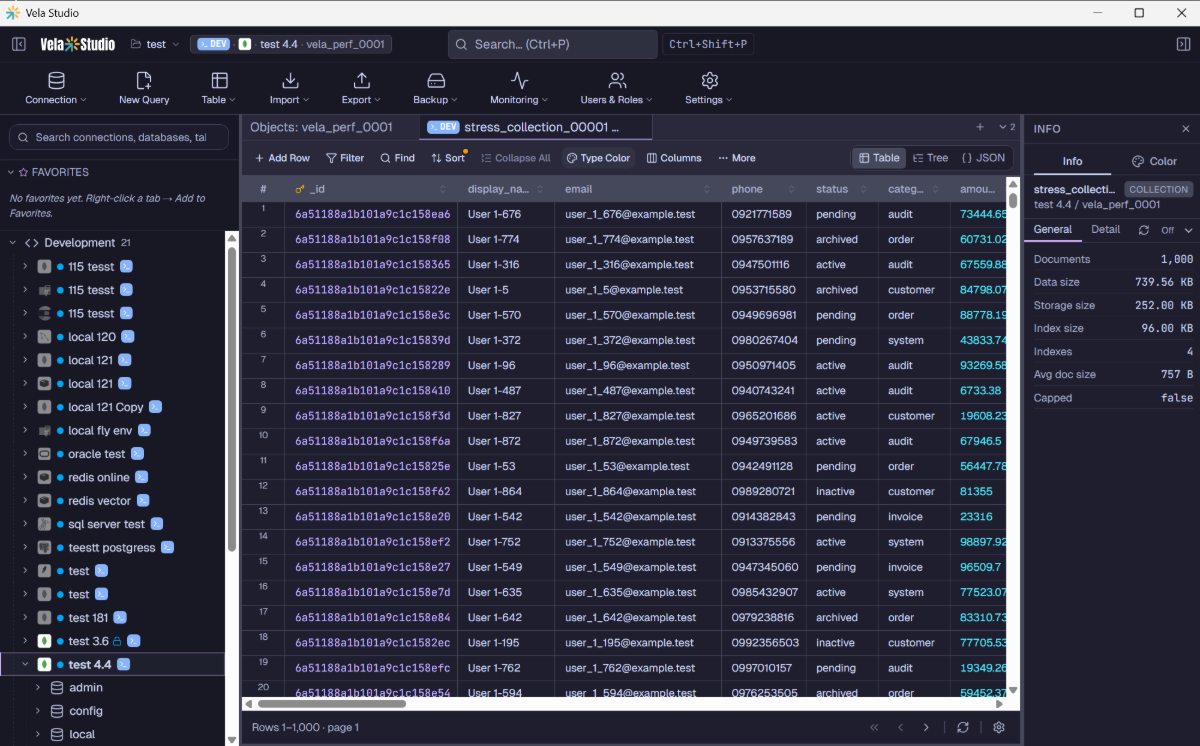Click the Find tool
This screenshot has height=746, width=1200.
(397, 158)
